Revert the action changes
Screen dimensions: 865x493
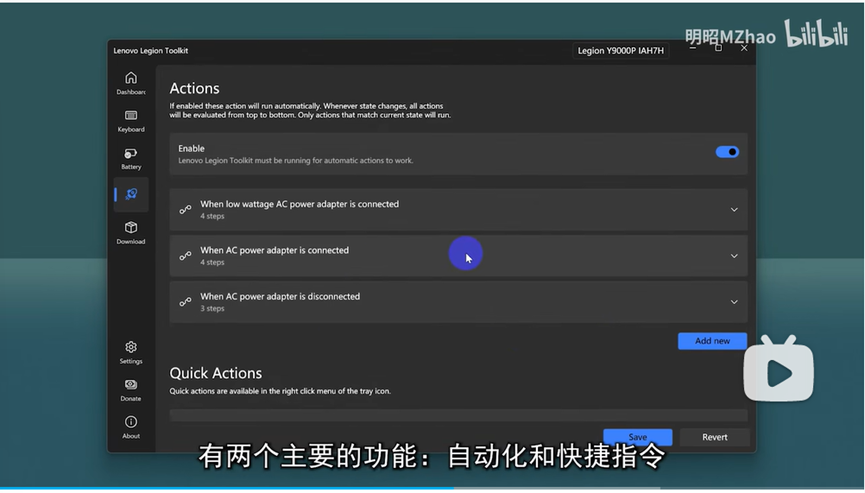coord(714,437)
